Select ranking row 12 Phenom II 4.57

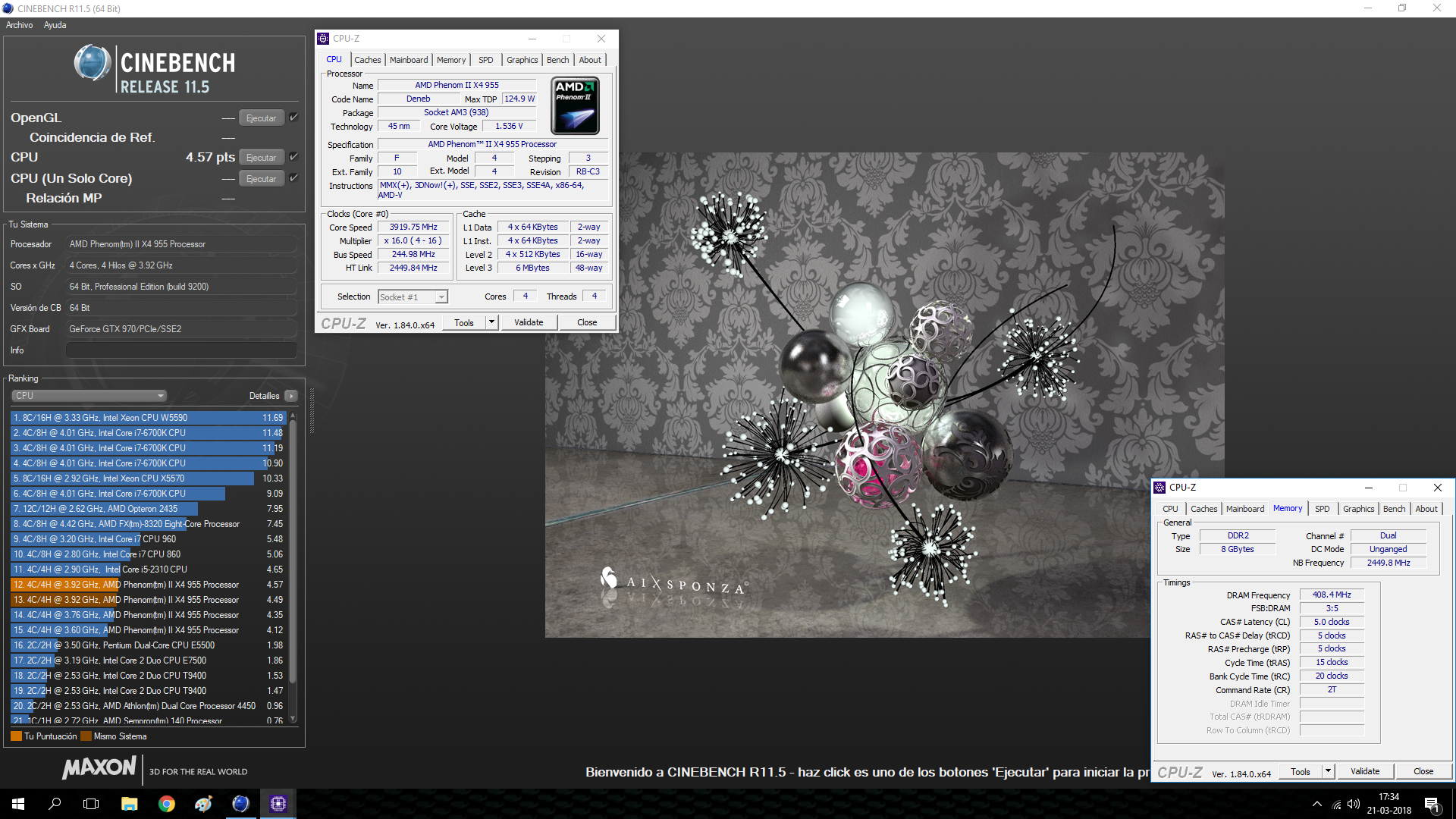pyautogui.click(x=148, y=585)
